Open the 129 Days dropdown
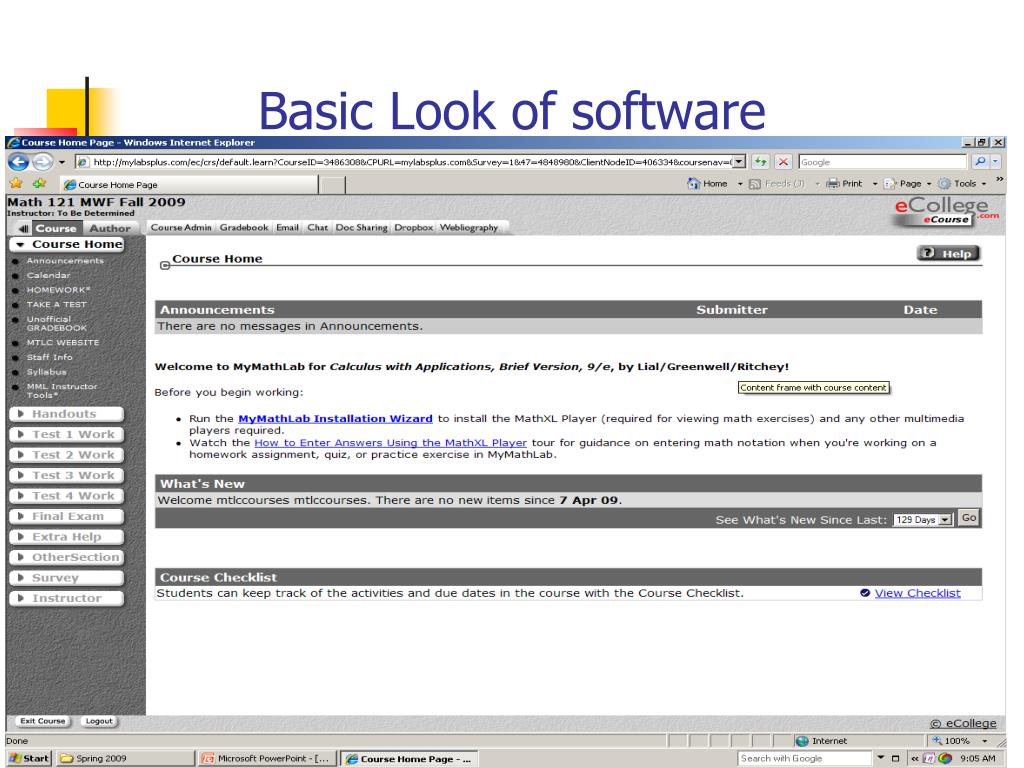1024x768 pixels. point(923,519)
